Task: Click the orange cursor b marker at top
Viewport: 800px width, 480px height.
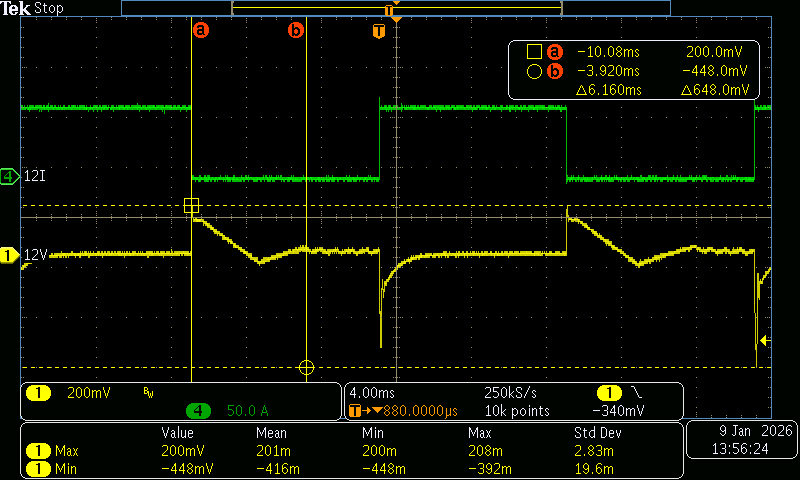Action: click(x=295, y=31)
